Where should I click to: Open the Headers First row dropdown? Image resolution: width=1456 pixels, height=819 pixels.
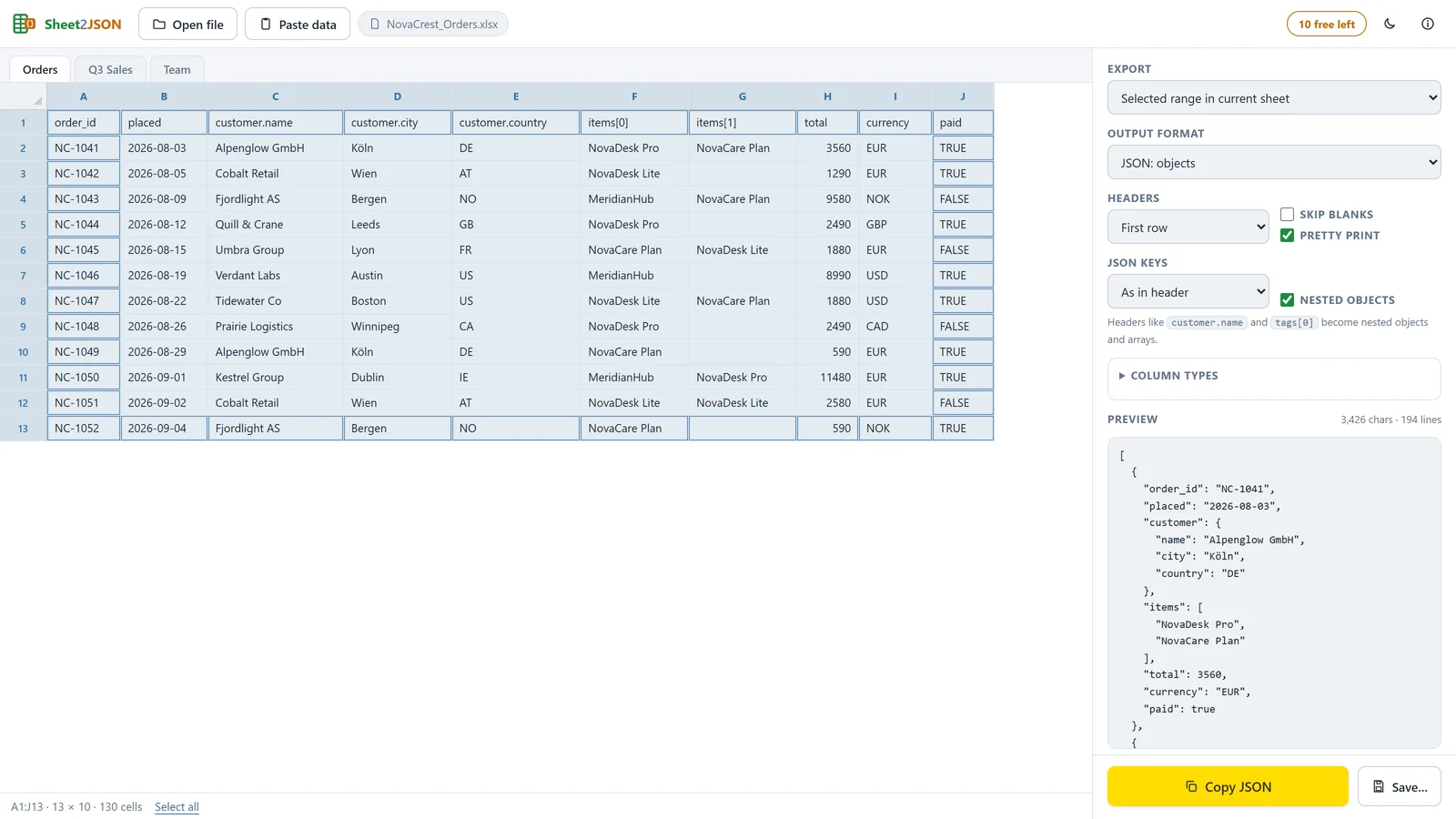(x=1188, y=227)
